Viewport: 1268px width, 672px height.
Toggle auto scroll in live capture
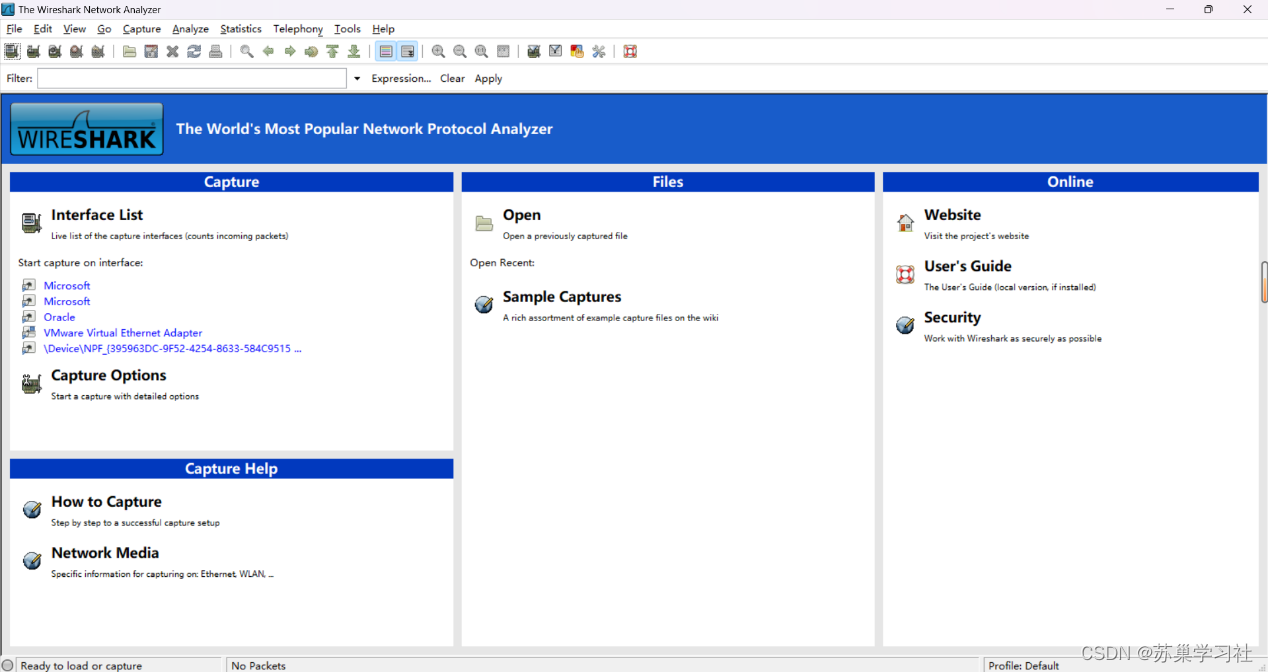pyautogui.click(x=408, y=51)
